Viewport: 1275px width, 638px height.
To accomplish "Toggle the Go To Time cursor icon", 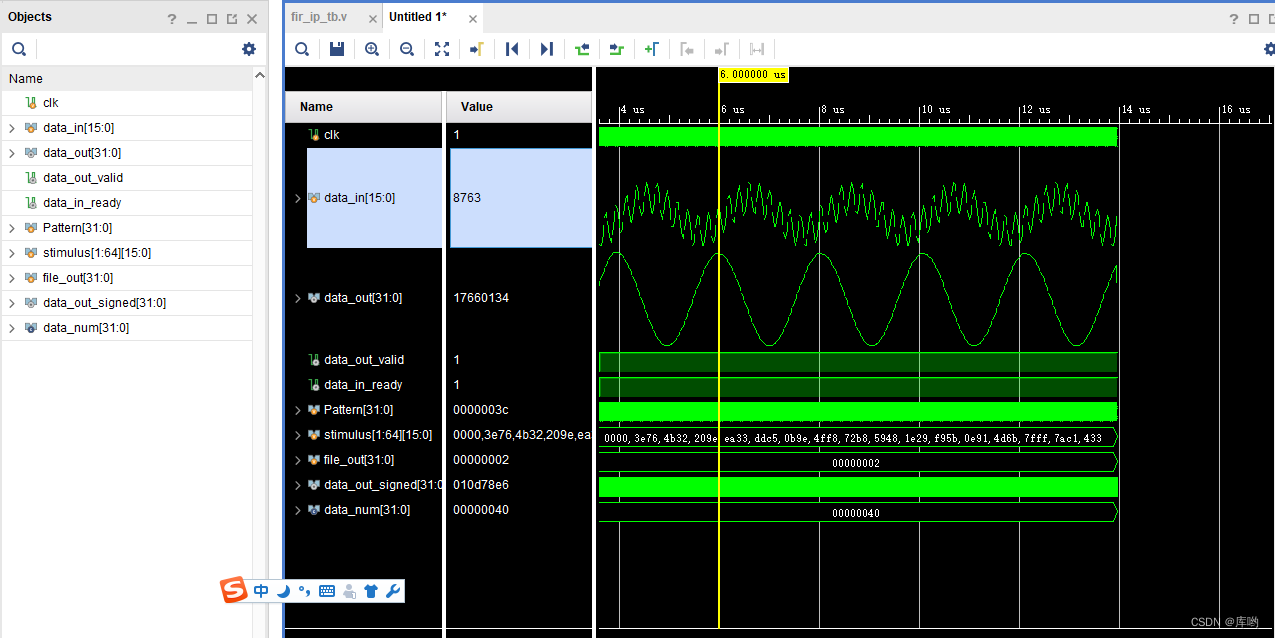I will 477,49.
